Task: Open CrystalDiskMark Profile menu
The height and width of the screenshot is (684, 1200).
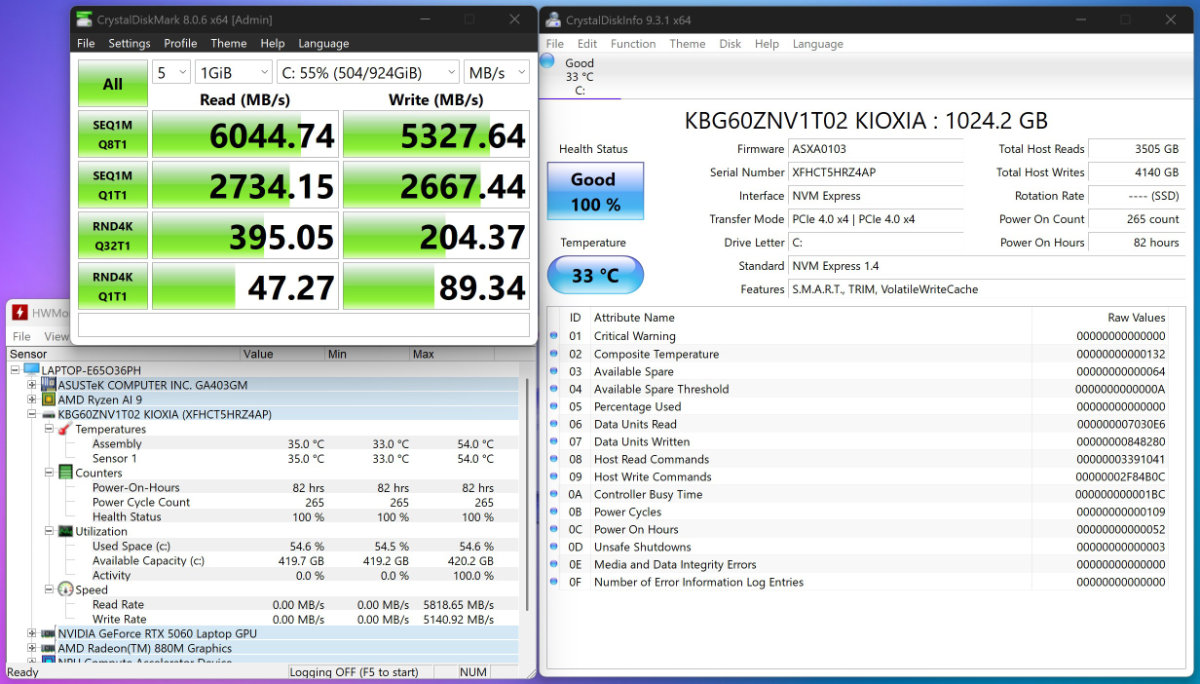Action: [x=180, y=43]
